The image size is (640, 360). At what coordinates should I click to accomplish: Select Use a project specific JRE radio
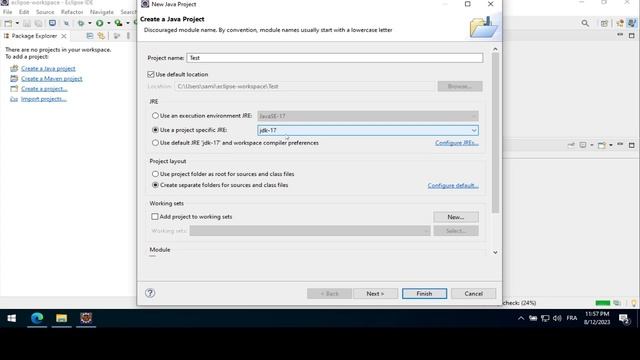155,130
